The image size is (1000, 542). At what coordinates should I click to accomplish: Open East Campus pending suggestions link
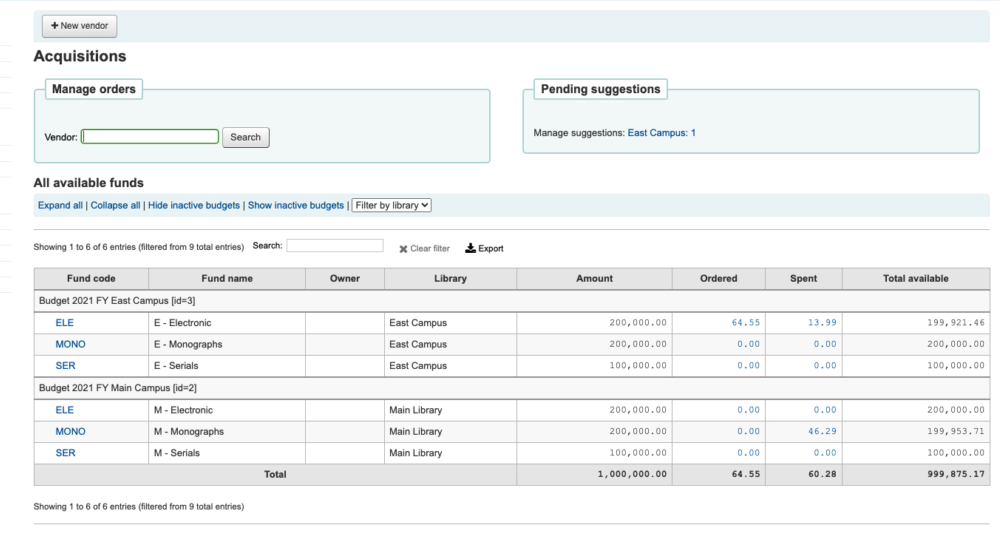(661, 132)
